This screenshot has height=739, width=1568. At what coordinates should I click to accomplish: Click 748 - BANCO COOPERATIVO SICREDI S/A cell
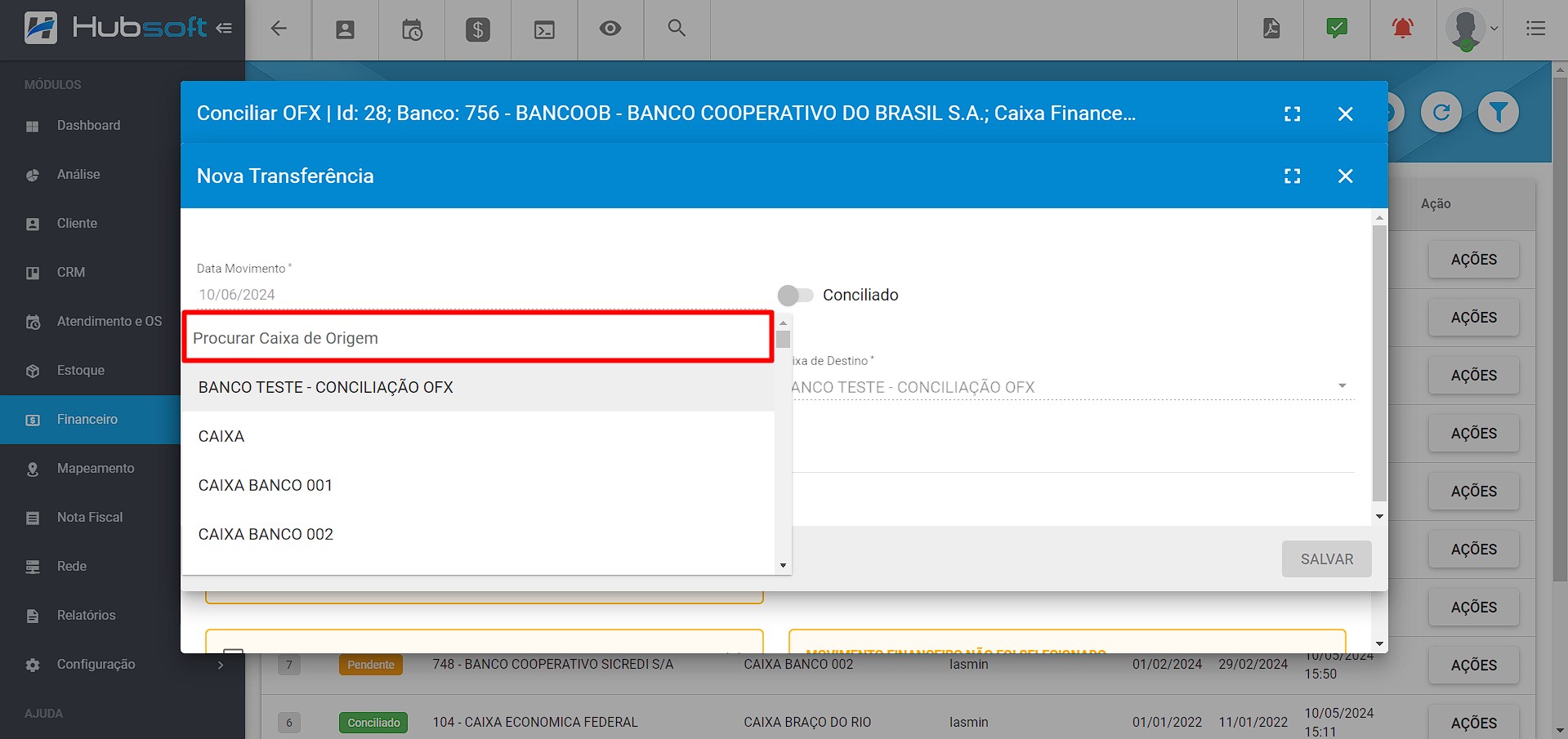pos(553,664)
